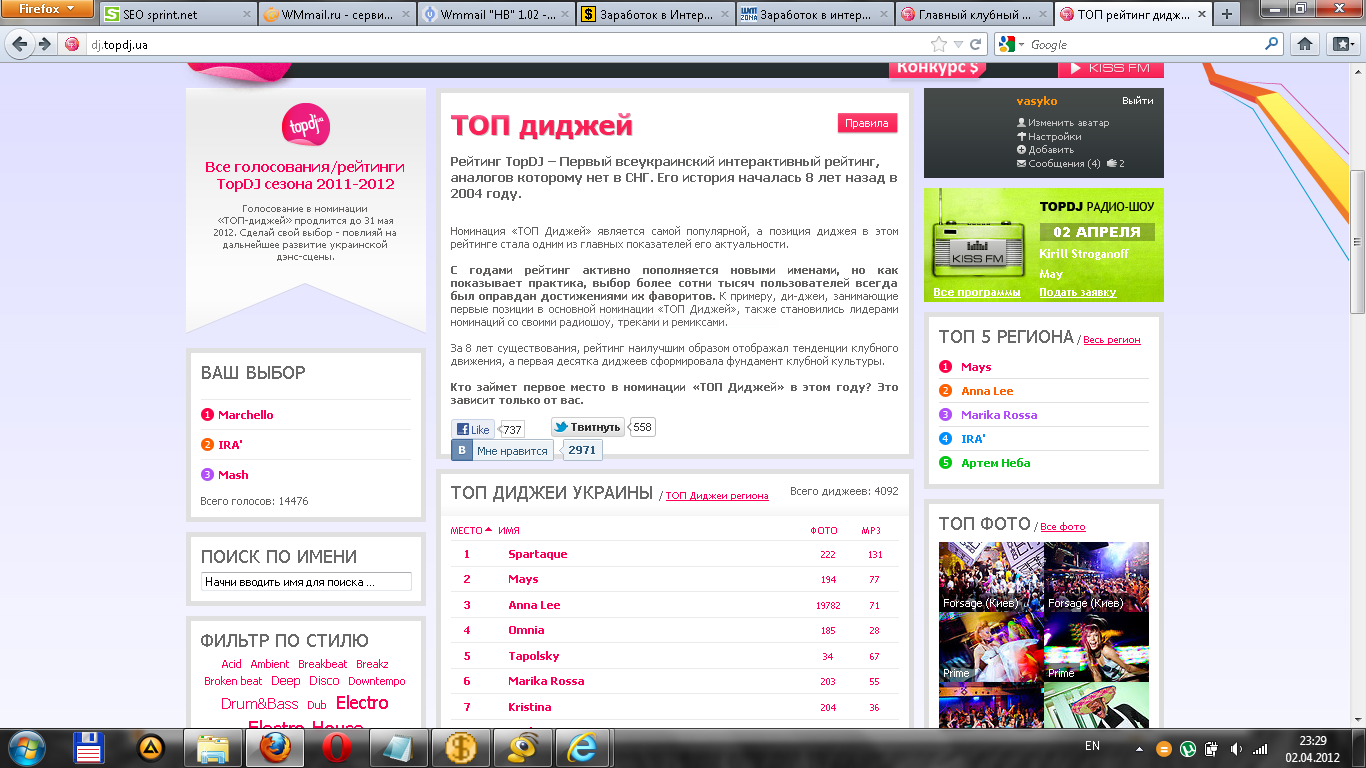The height and width of the screenshot is (768, 1366).
Task: Open first Prime photo thumbnail
Action: (x=991, y=647)
